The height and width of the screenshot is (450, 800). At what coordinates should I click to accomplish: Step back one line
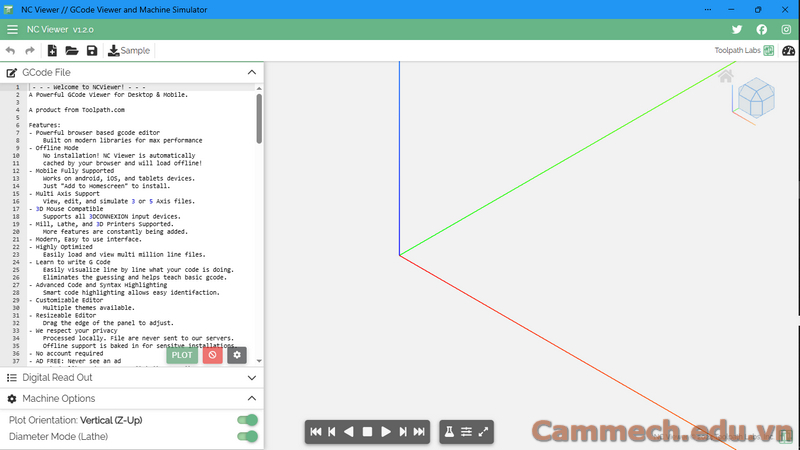pos(332,432)
